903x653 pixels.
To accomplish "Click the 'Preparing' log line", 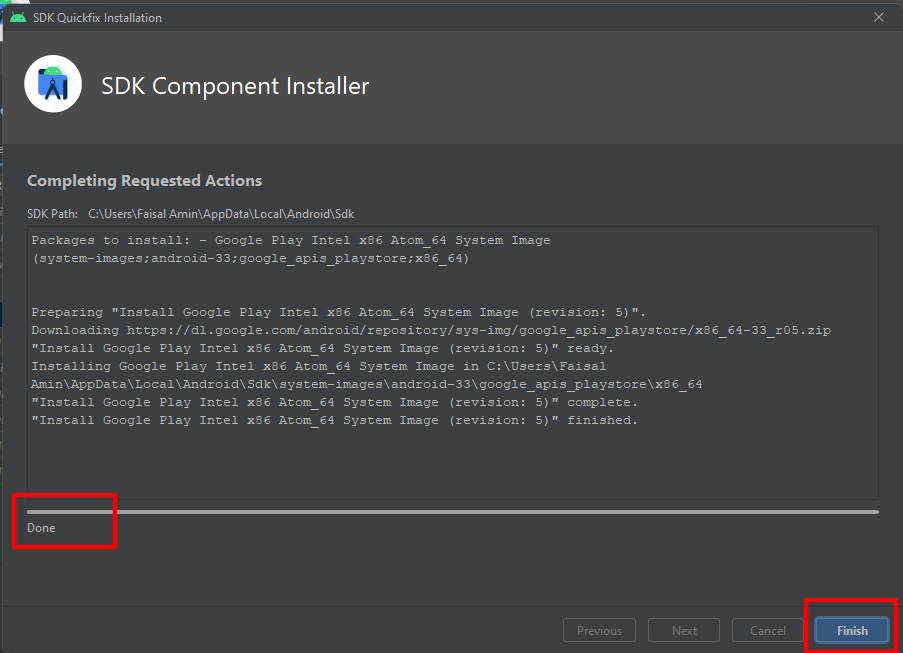I will click(x=339, y=312).
